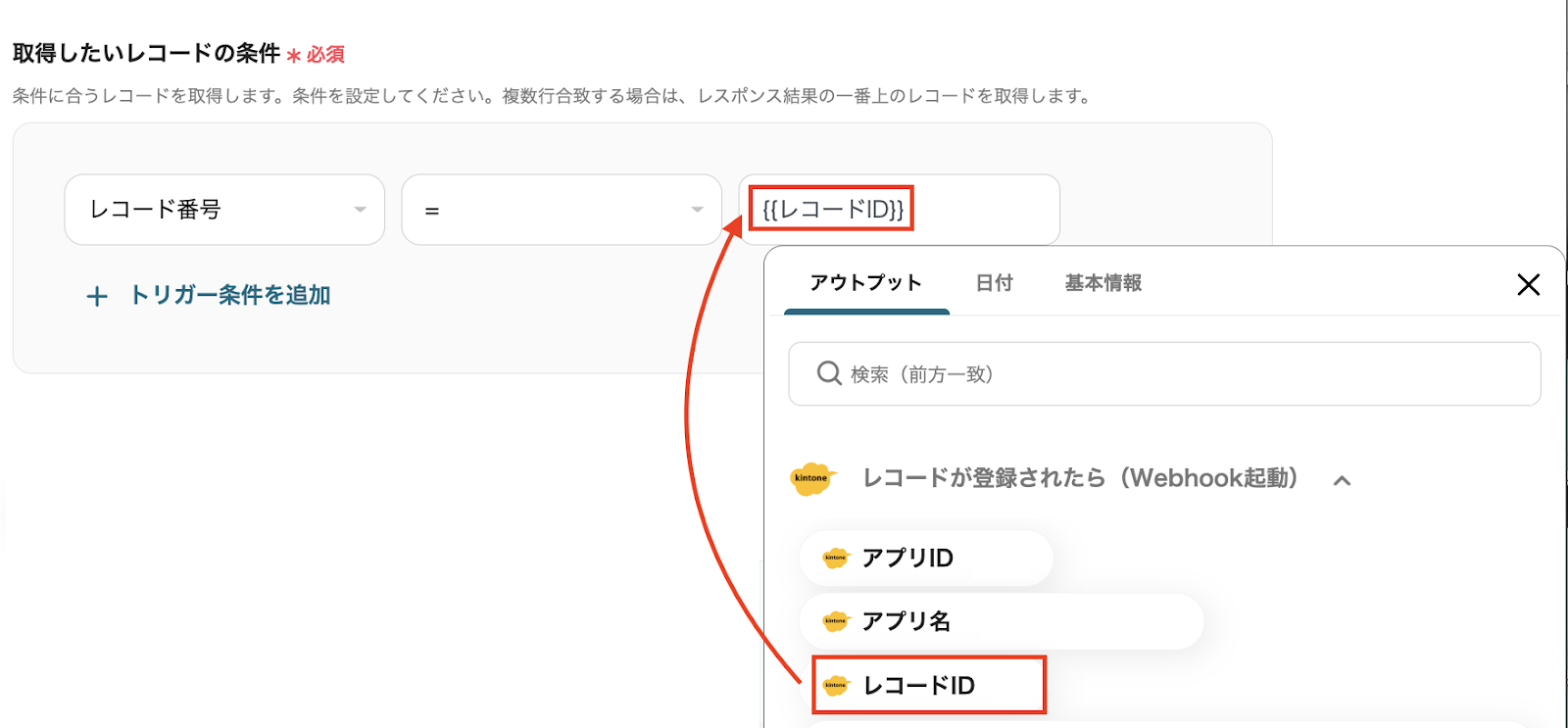Image resolution: width=1568 pixels, height=728 pixels.
Task: Click the kintone icon in アプリID chip
Action: click(835, 558)
